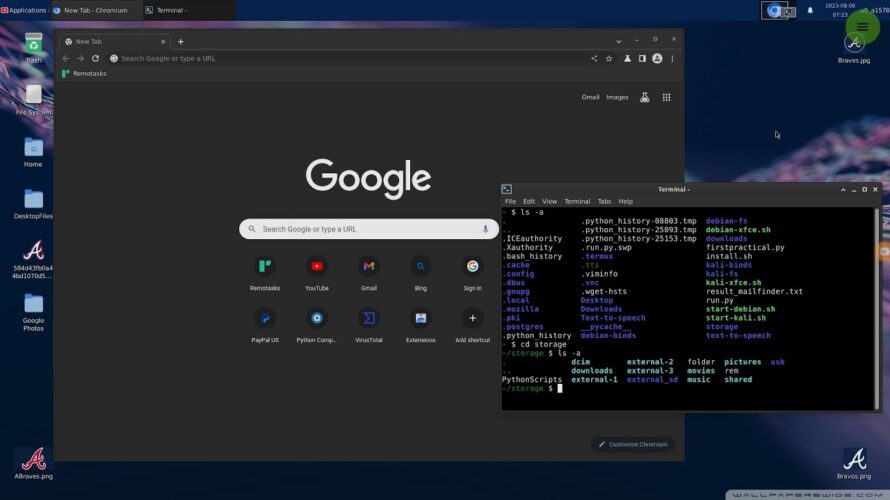Focus the Chromium address bar
Image resolution: width=890 pixels, height=500 pixels.
pyautogui.click(x=346, y=58)
